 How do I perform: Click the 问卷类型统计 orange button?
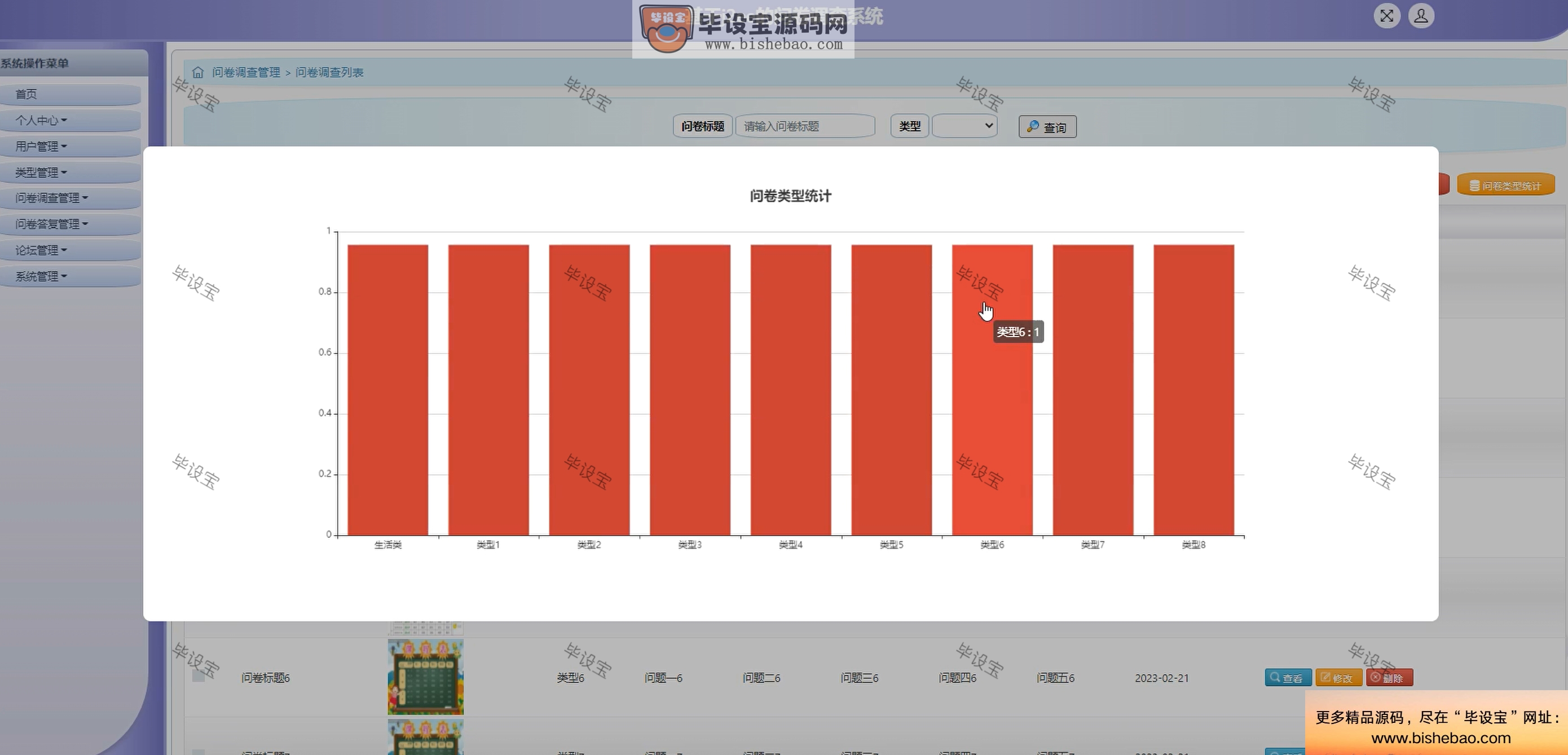(1505, 185)
